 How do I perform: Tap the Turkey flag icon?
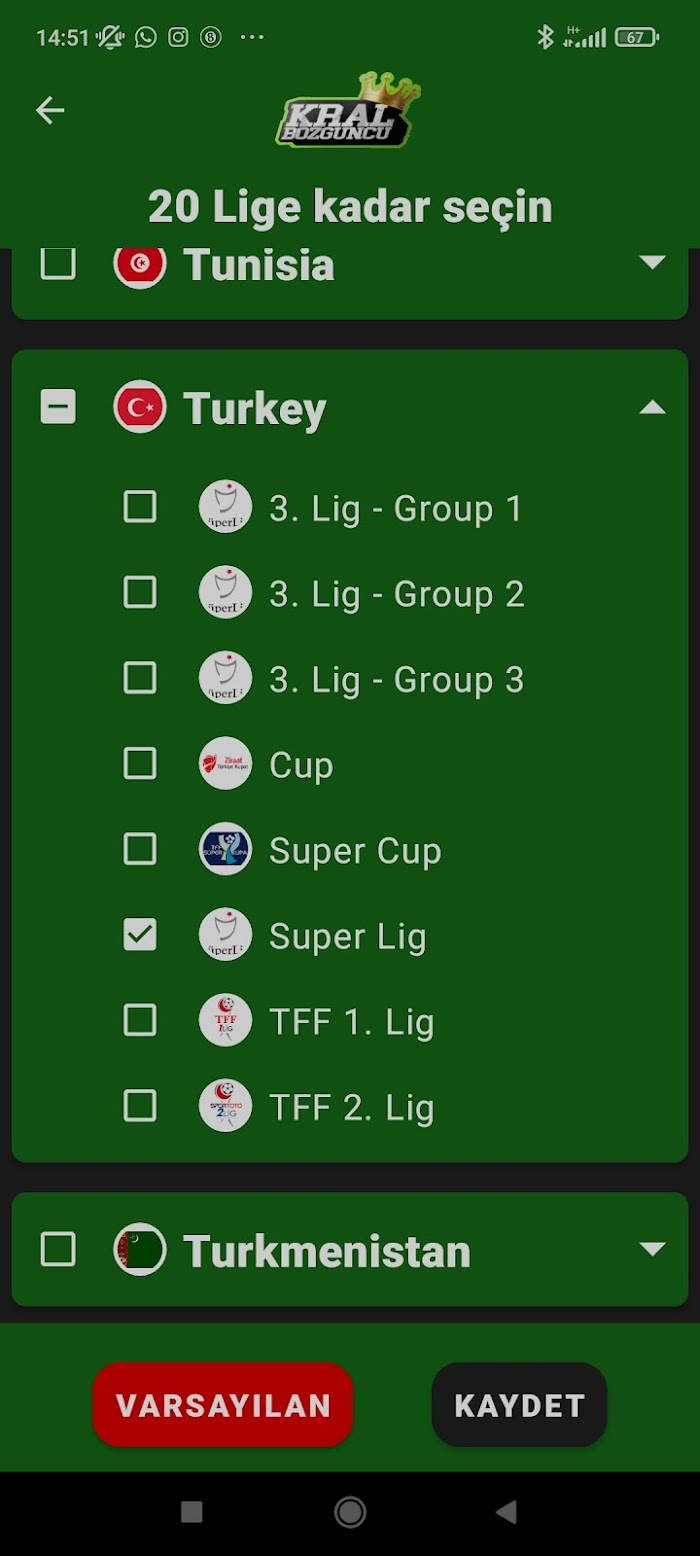pyautogui.click(x=140, y=407)
